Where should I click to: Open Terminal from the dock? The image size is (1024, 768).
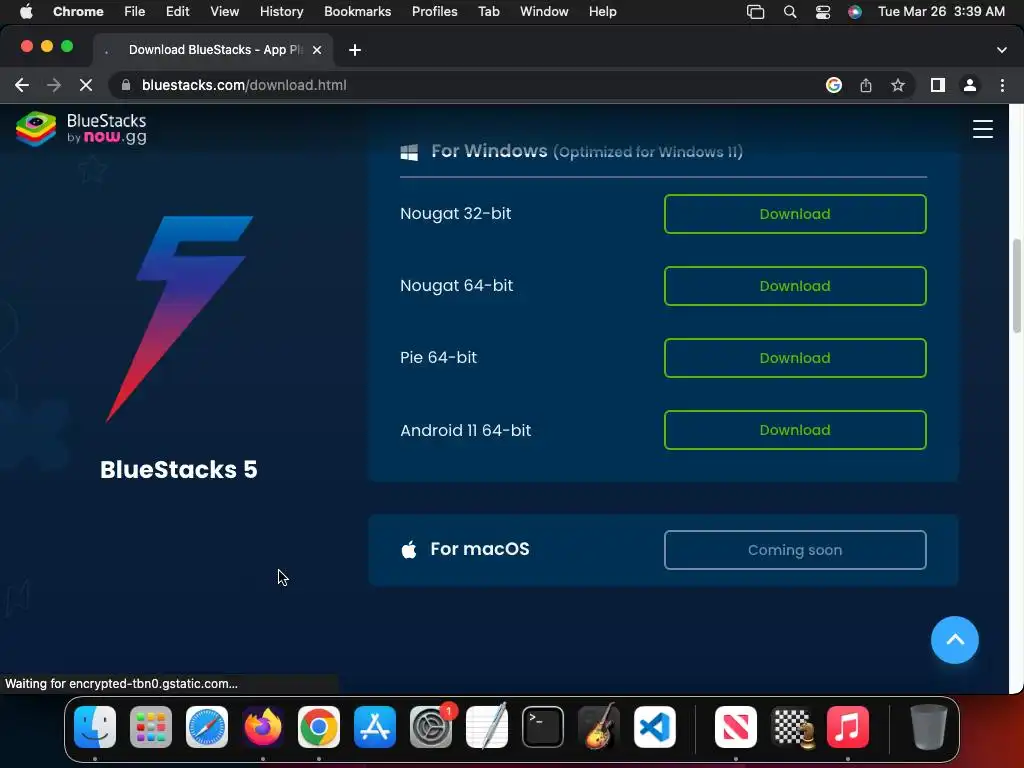pos(543,727)
